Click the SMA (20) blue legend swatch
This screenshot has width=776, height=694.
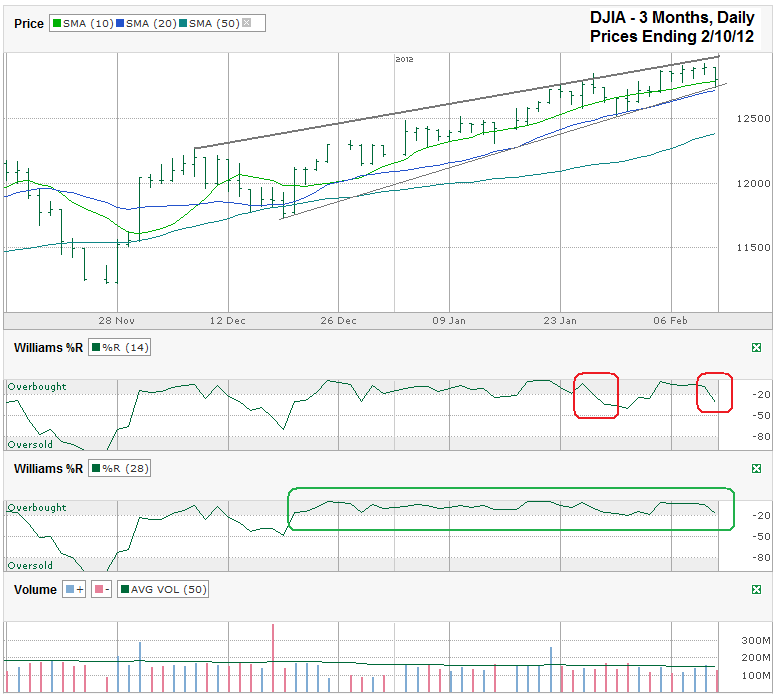click(x=120, y=23)
